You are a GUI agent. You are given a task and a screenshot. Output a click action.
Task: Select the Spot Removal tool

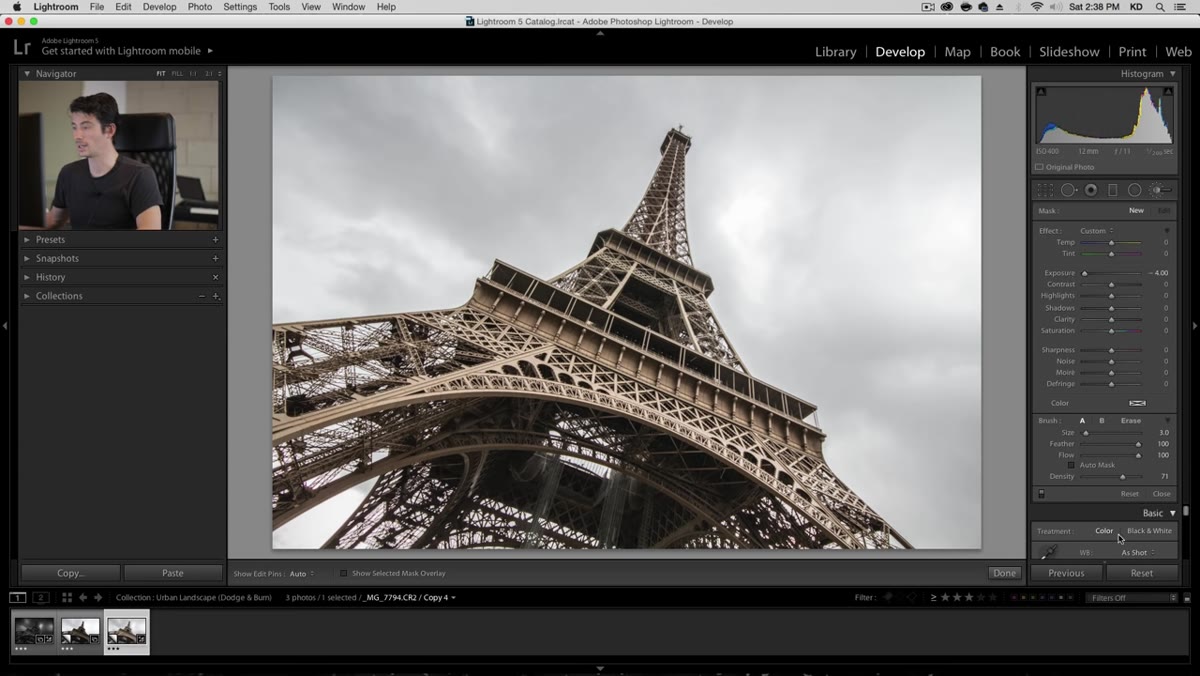pyautogui.click(x=1068, y=190)
